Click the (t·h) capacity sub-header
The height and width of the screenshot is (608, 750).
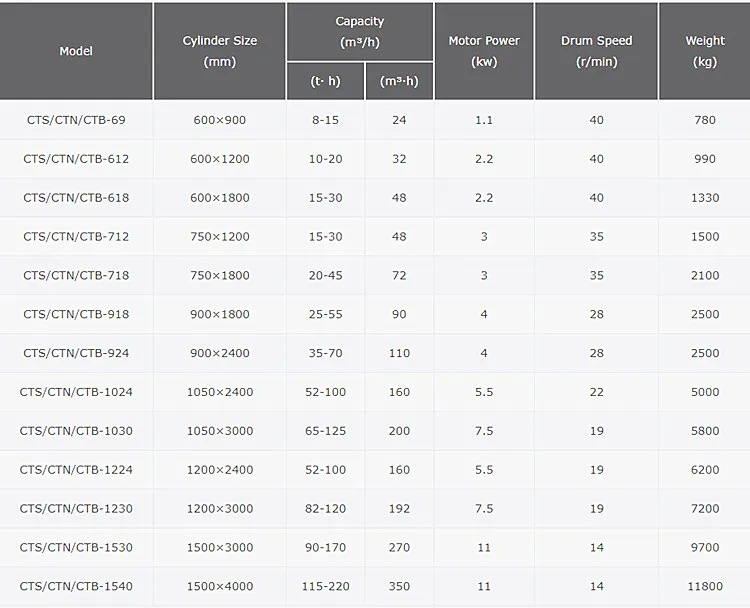[326, 82]
